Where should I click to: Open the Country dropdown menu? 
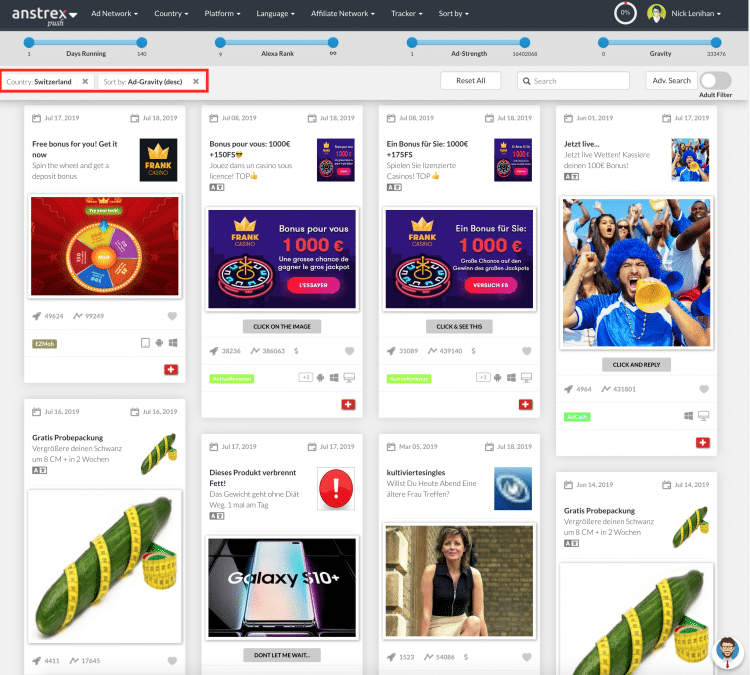[171, 13]
